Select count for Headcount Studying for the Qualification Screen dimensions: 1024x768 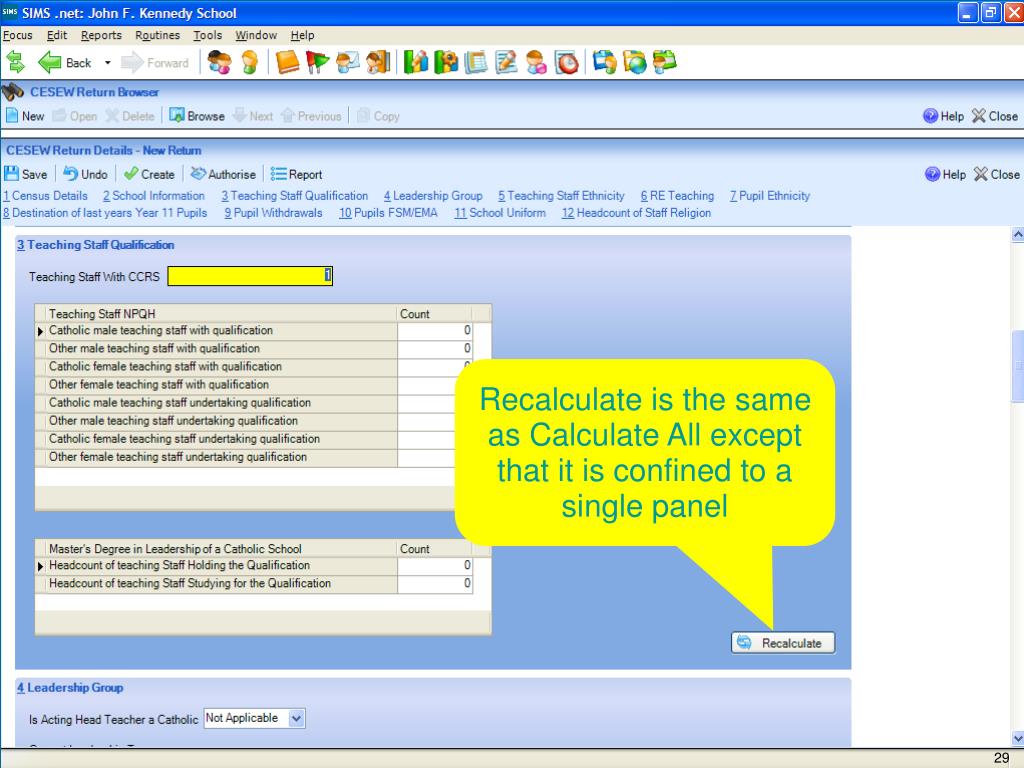point(435,584)
